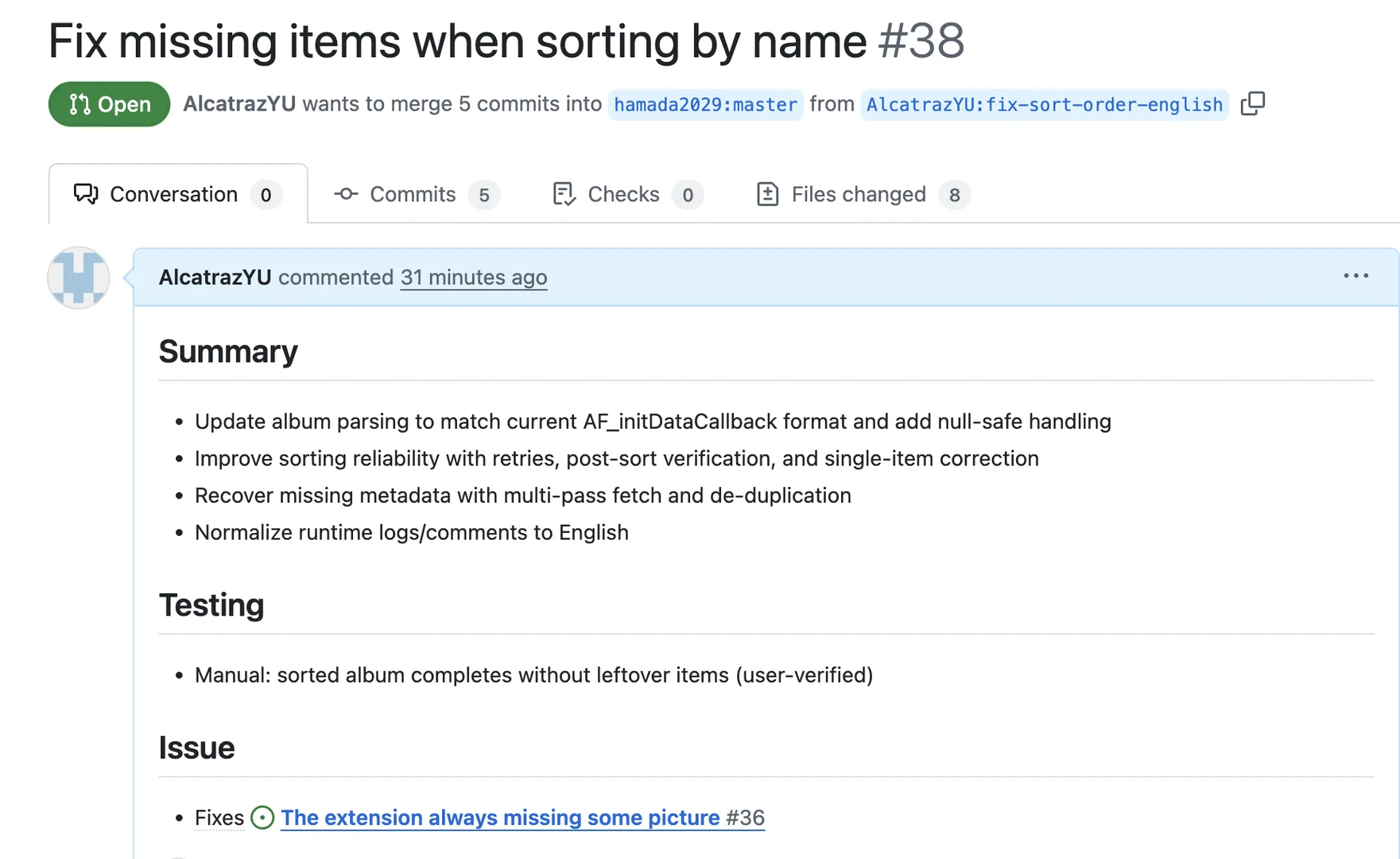1400x859 pixels.
Task: Open issue #36 missing some picture link
Action: pyautogui.click(x=522, y=818)
